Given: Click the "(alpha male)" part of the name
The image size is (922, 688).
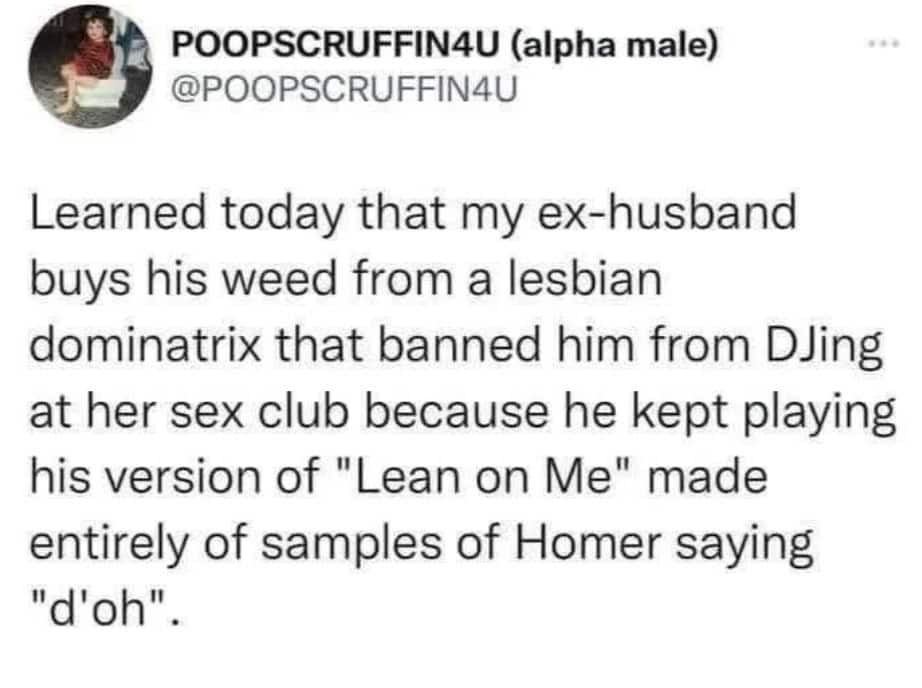Looking at the screenshot, I should click(614, 47).
